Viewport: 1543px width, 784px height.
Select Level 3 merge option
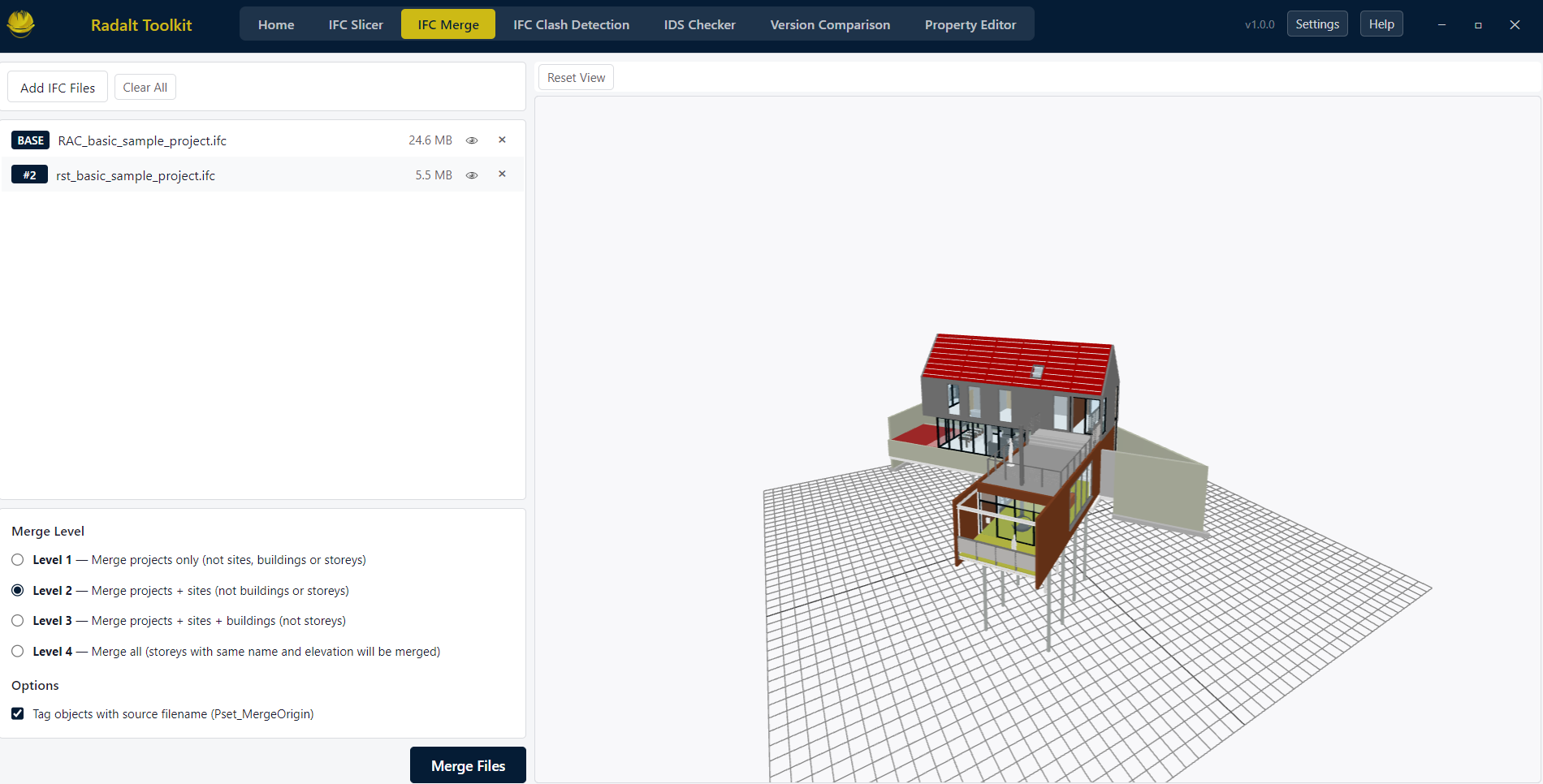[x=17, y=620]
